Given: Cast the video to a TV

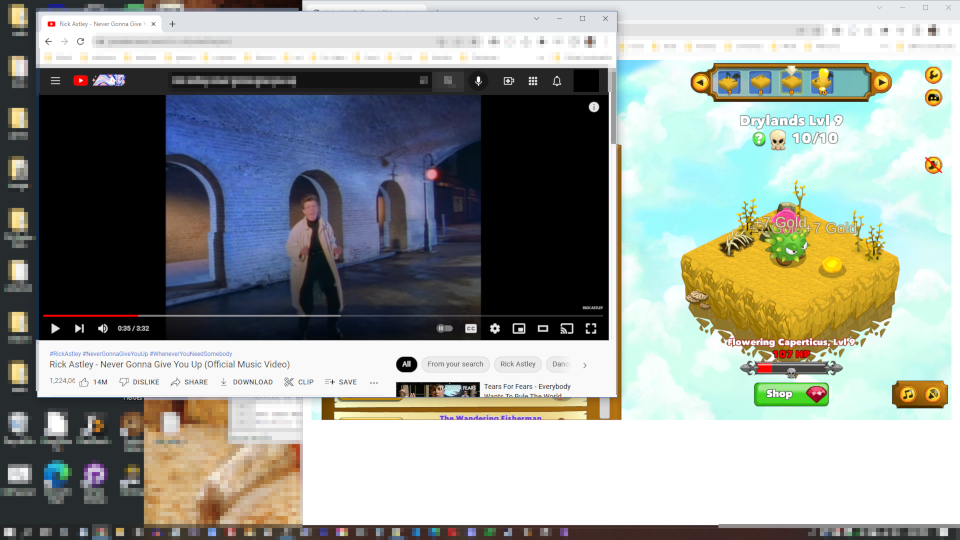Looking at the screenshot, I should tap(567, 329).
